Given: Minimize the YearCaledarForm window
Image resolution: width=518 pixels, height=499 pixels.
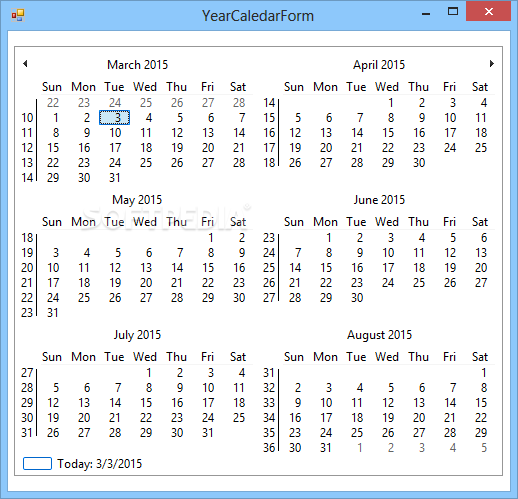Looking at the screenshot, I should coord(426,13).
